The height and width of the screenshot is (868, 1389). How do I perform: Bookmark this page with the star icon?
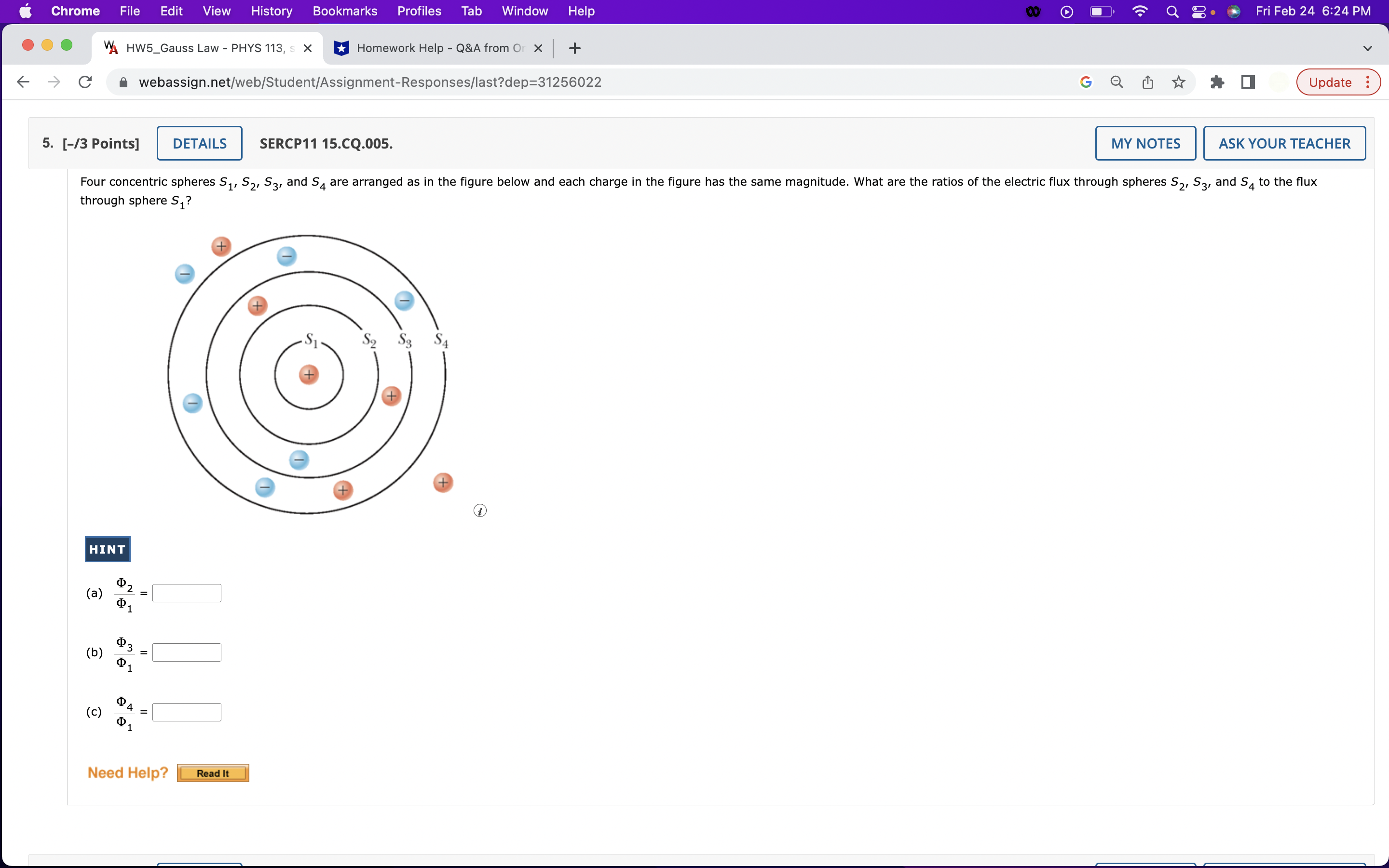click(x=1178, y=81)
